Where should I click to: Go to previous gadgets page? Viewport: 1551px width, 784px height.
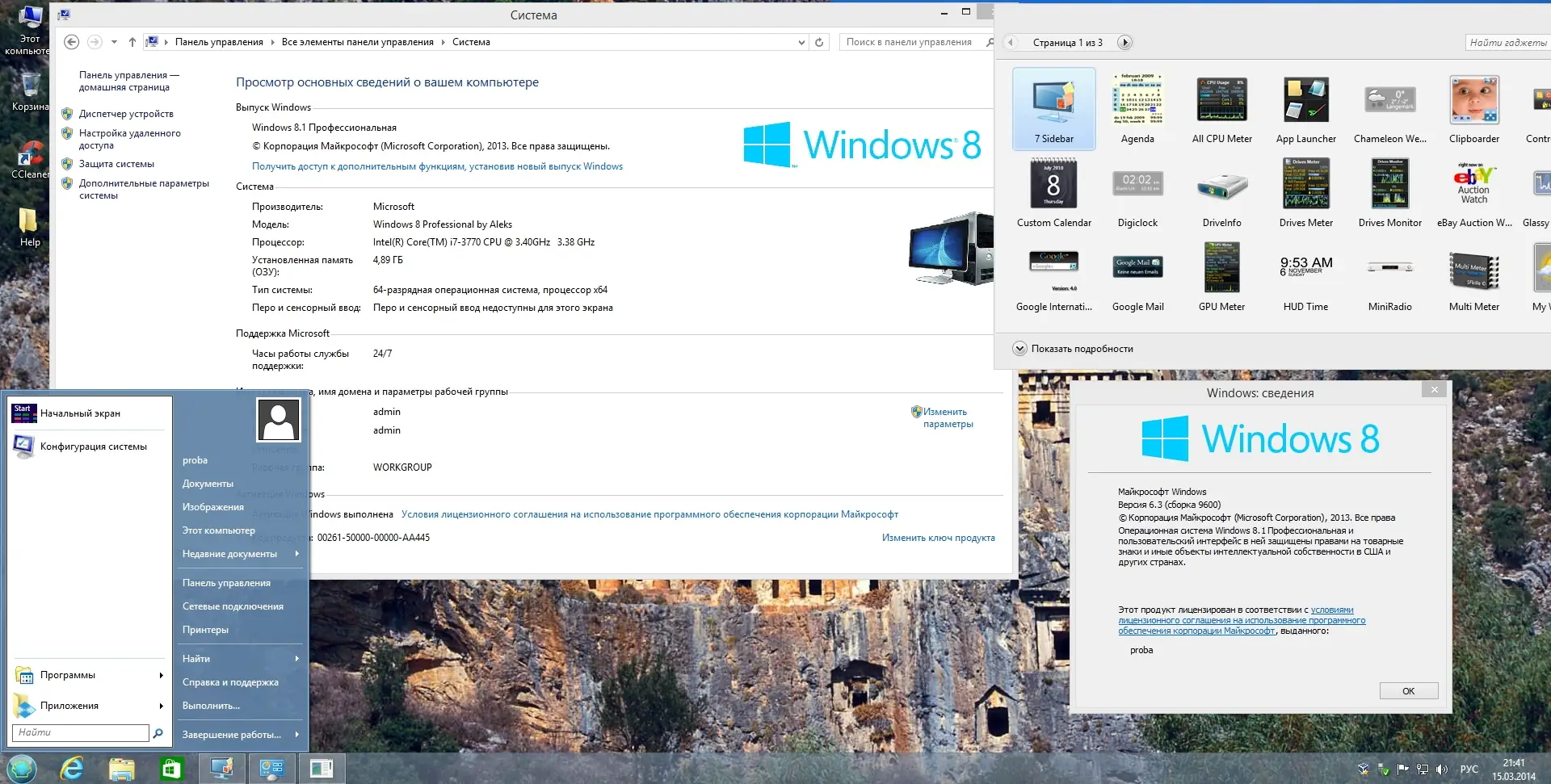click(x=1010, y=42)
